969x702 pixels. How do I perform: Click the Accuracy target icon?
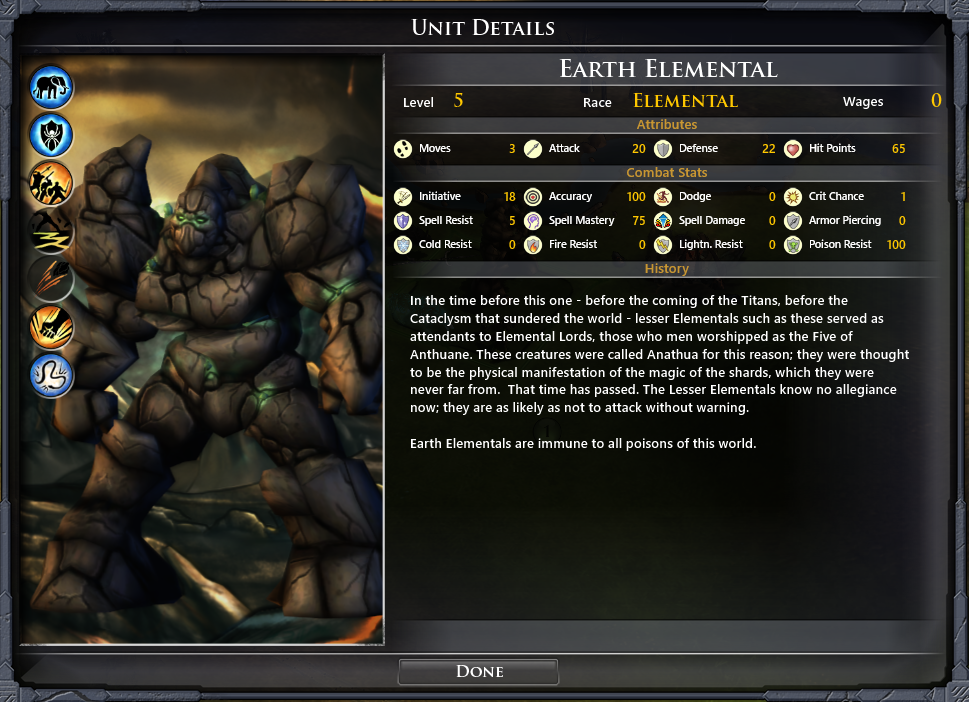click(x=533, y=197)
